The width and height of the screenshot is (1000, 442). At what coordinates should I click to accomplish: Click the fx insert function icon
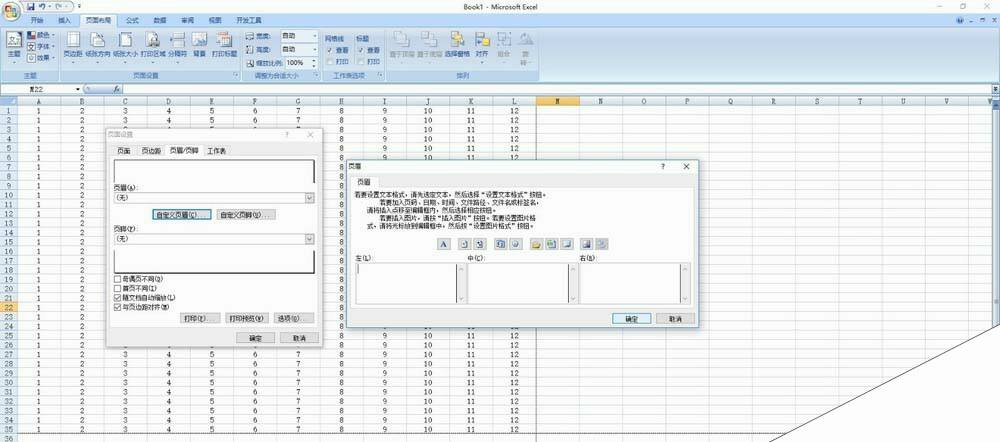point(117,89)
